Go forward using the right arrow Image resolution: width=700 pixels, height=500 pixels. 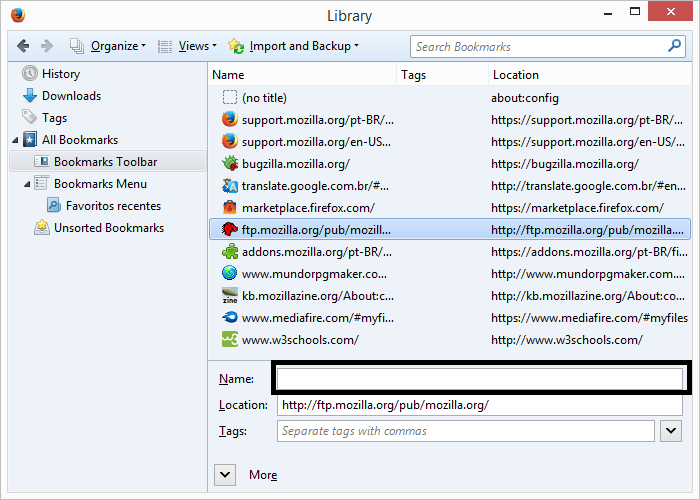46,46
